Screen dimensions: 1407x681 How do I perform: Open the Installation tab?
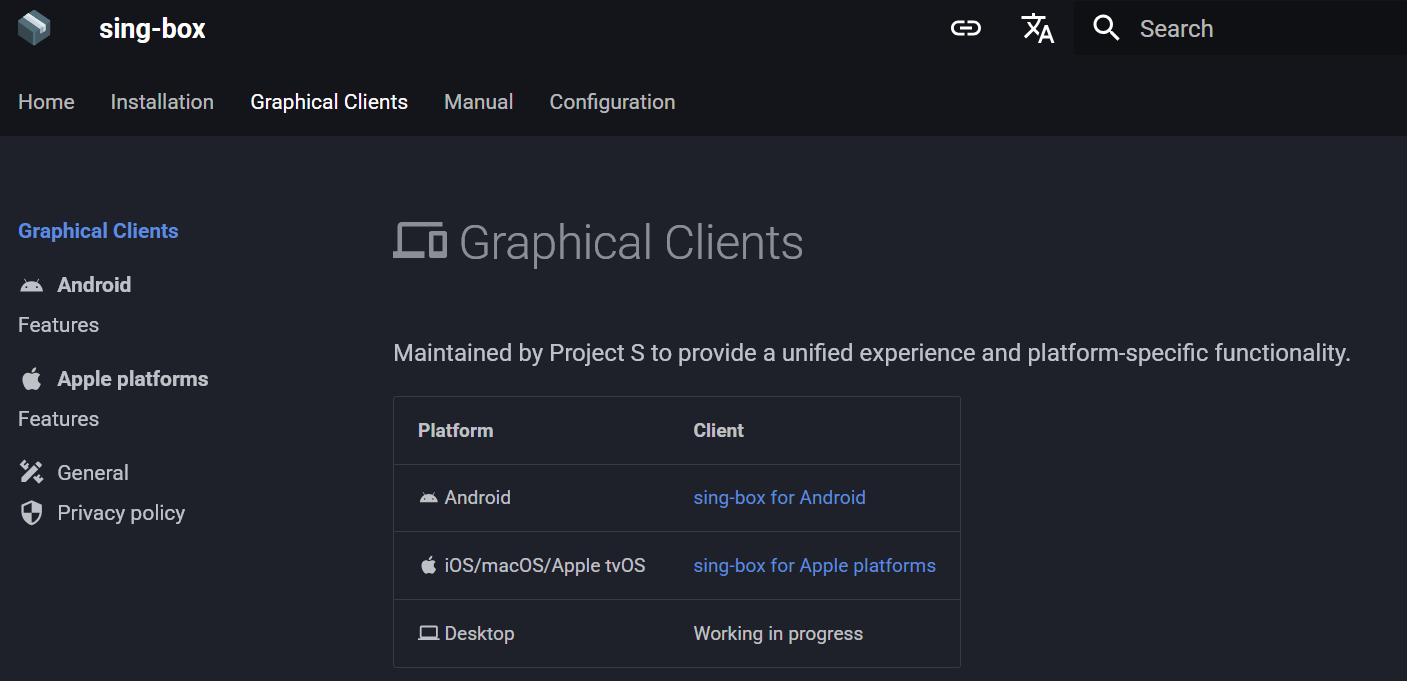tap(162, 102)
